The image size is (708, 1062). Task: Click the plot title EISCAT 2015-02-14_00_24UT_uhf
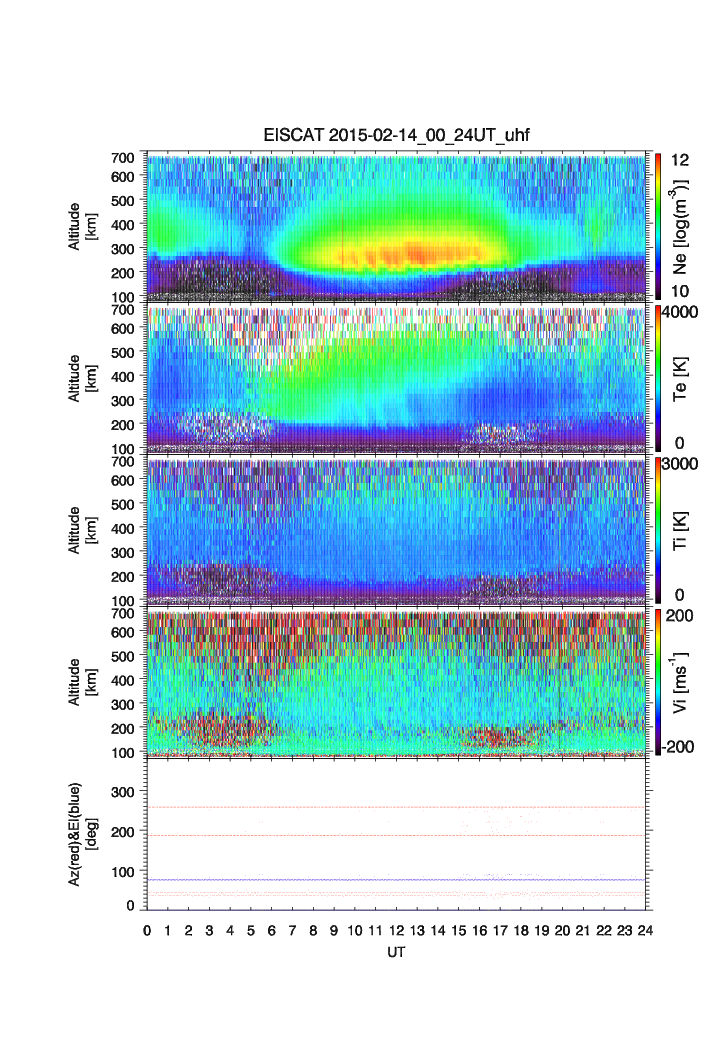[396, 135]
